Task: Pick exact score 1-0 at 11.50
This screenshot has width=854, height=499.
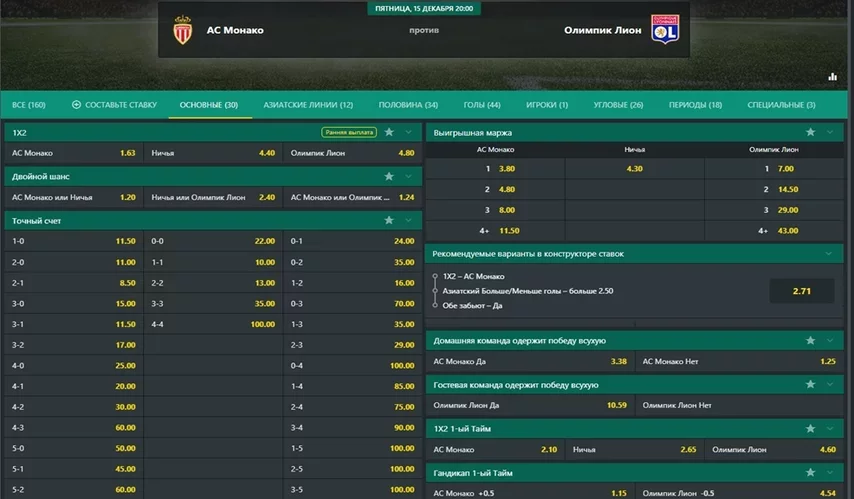Action: [x=74, y=241]
